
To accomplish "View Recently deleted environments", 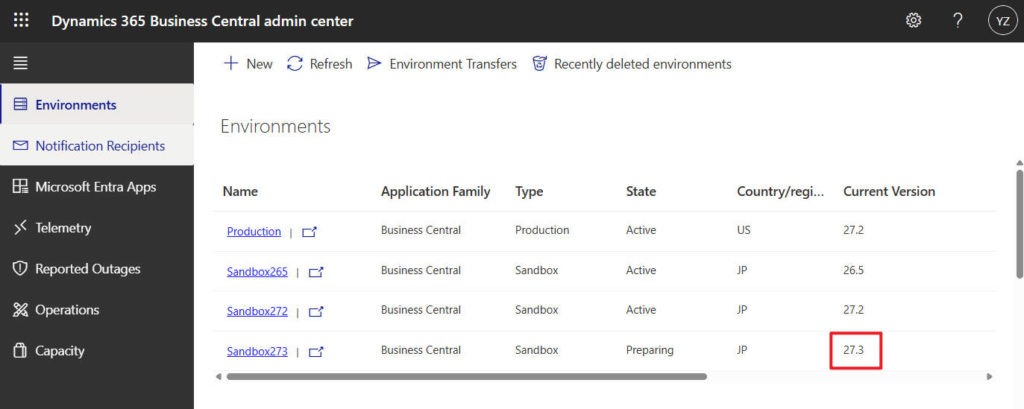I will click(x=631, y=64).
